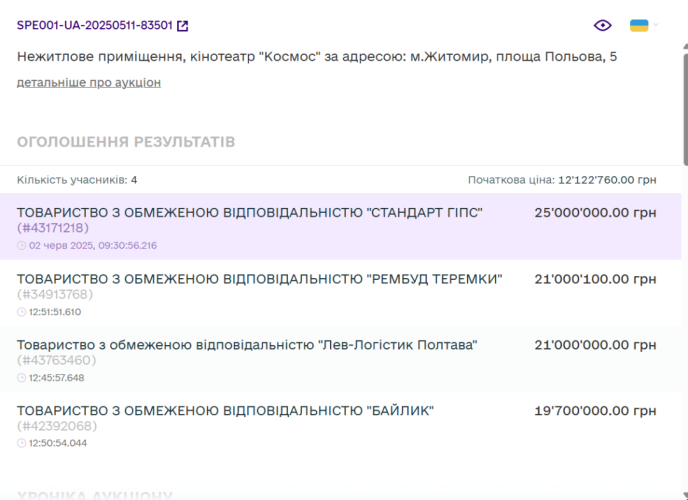Click "Кількість учасників: 4" text
This screenshot has width=688, height=500.
click(77, 180)
